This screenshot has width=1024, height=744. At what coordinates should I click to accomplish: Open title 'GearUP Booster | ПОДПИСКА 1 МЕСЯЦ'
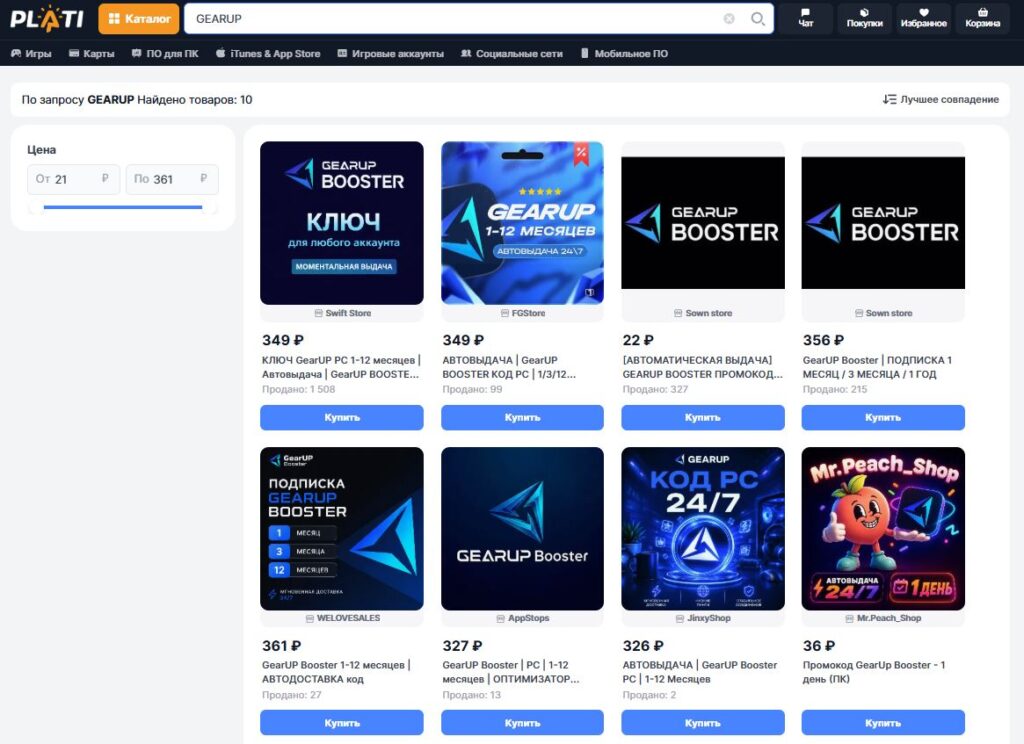(877, 367)
